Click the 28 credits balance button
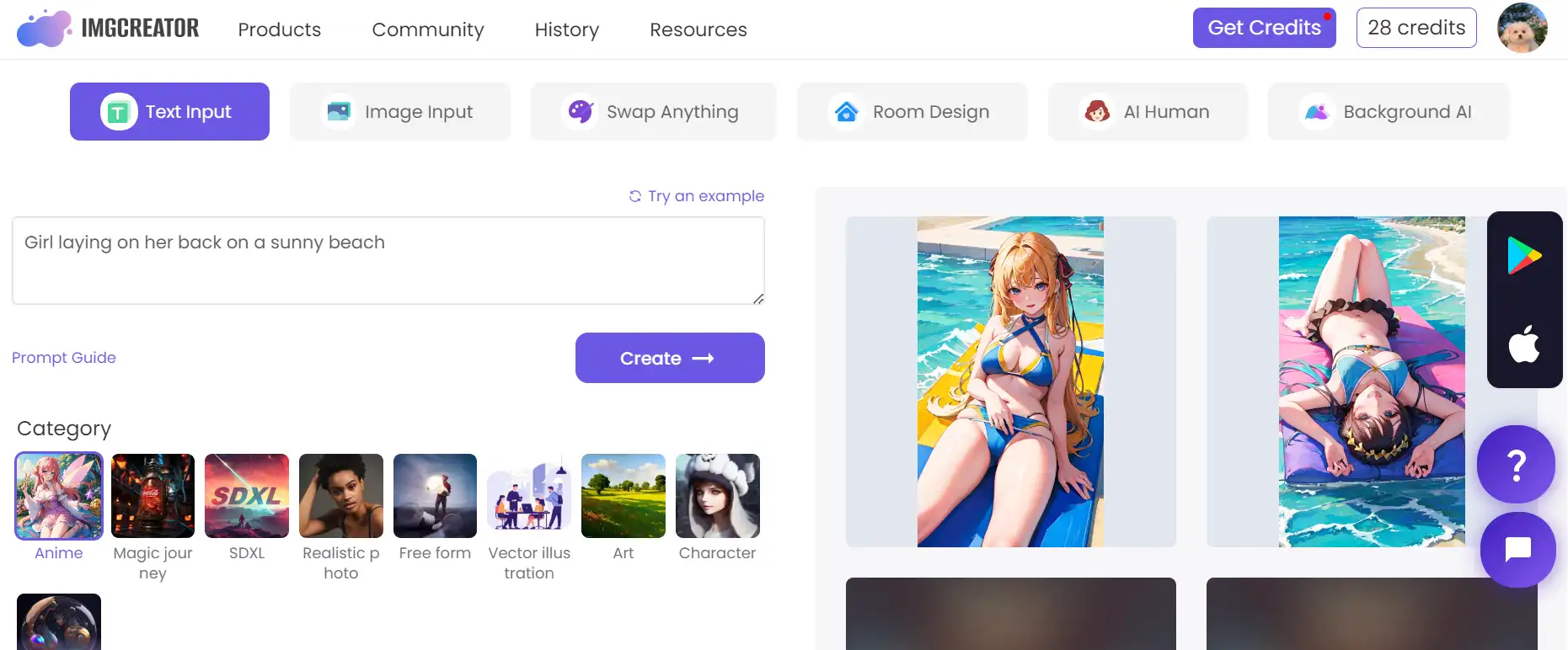Viewport: 1568px width, 650px height. [1416, 28]
